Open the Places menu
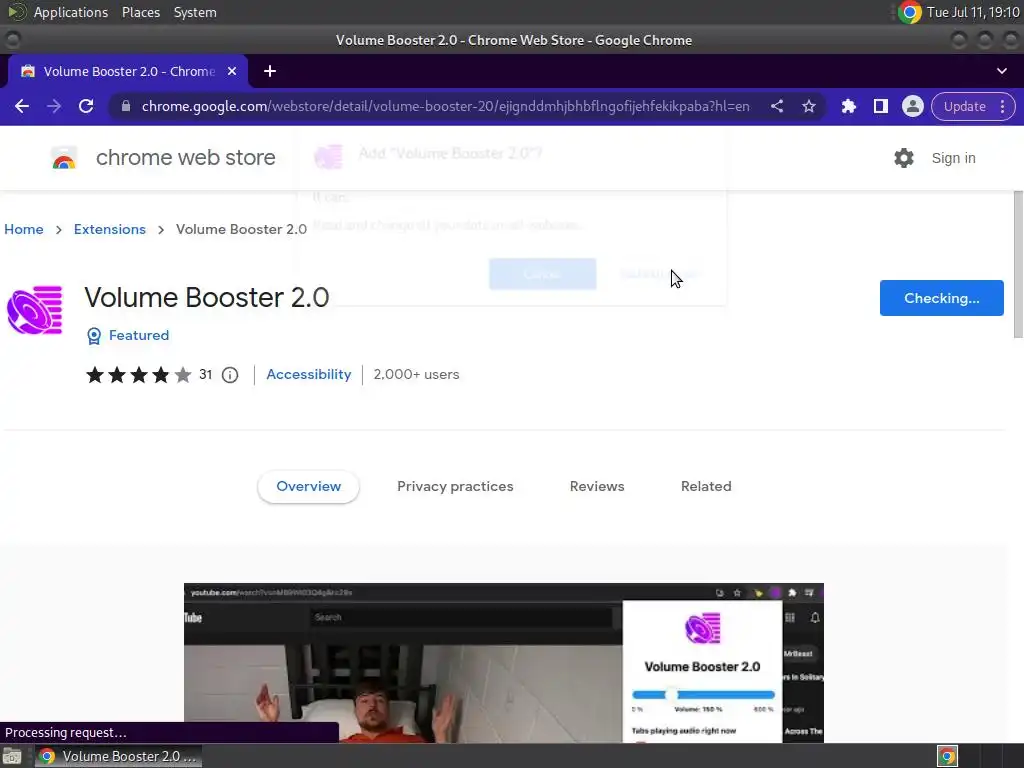 click(x=140, y=12)
